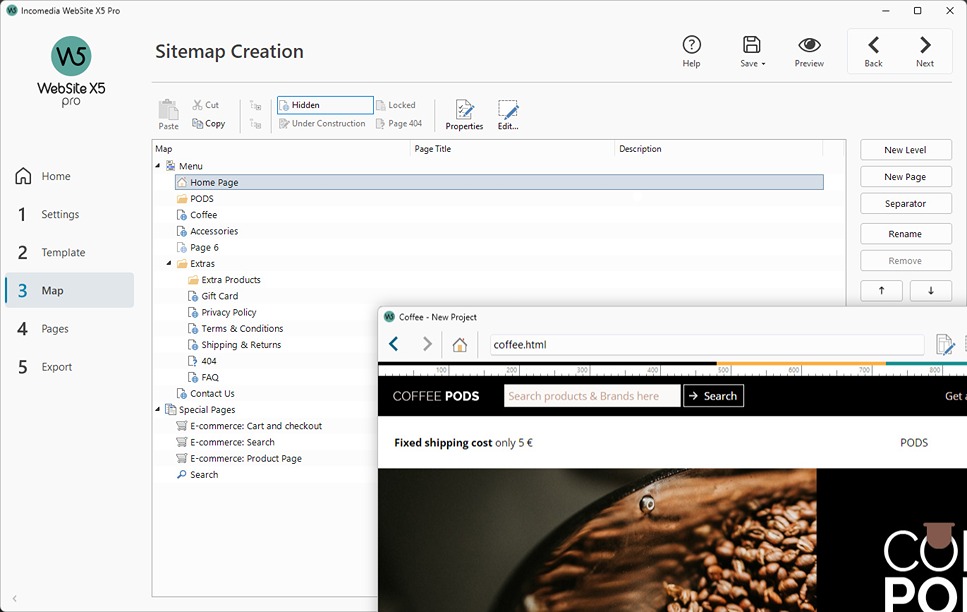This screenshot has height=612, width=967.
Task: Click the New Page button
Action: [x=905, y=176]
